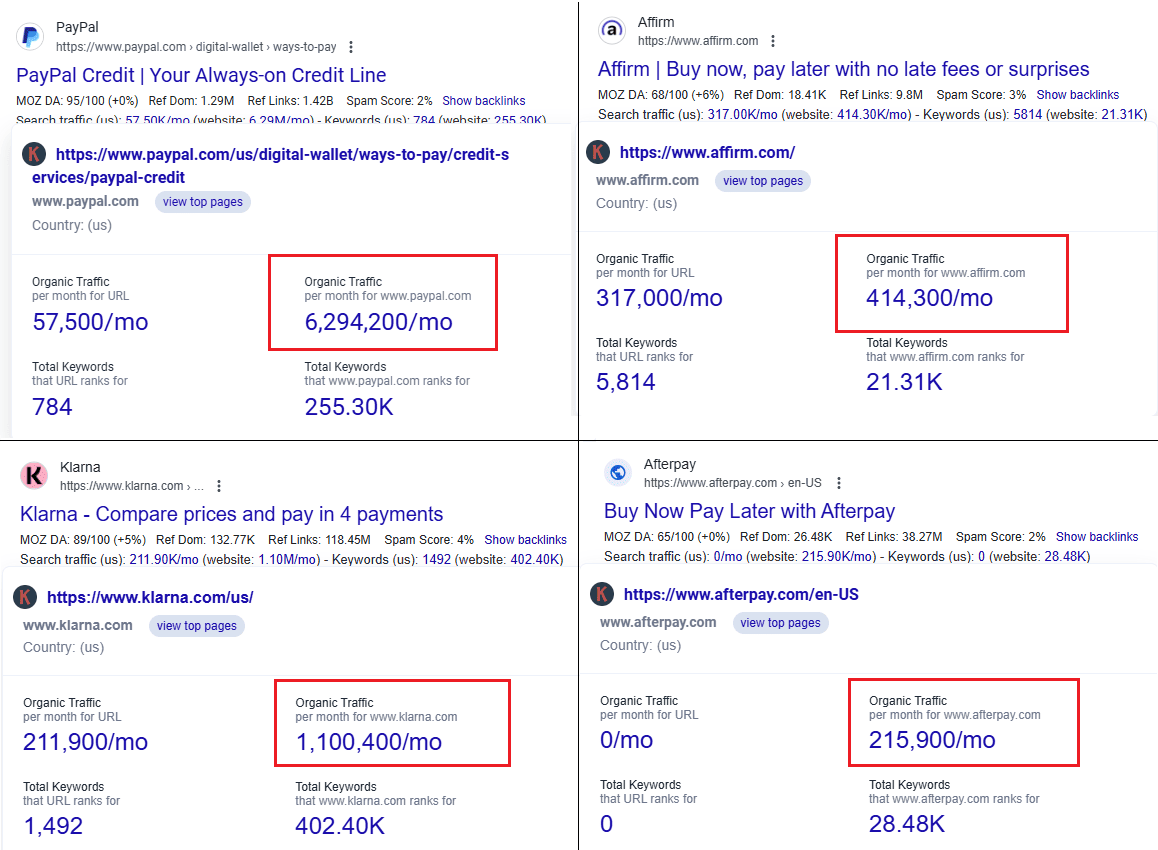Click 215.90K/mo website traffic link under Afterpay
Viewport: 1158px width, 850px height.
point(838,557)
